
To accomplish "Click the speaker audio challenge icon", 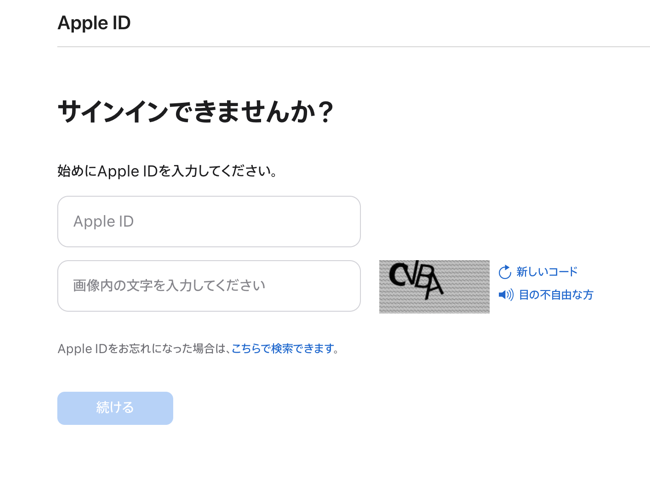I will point(506,295).
